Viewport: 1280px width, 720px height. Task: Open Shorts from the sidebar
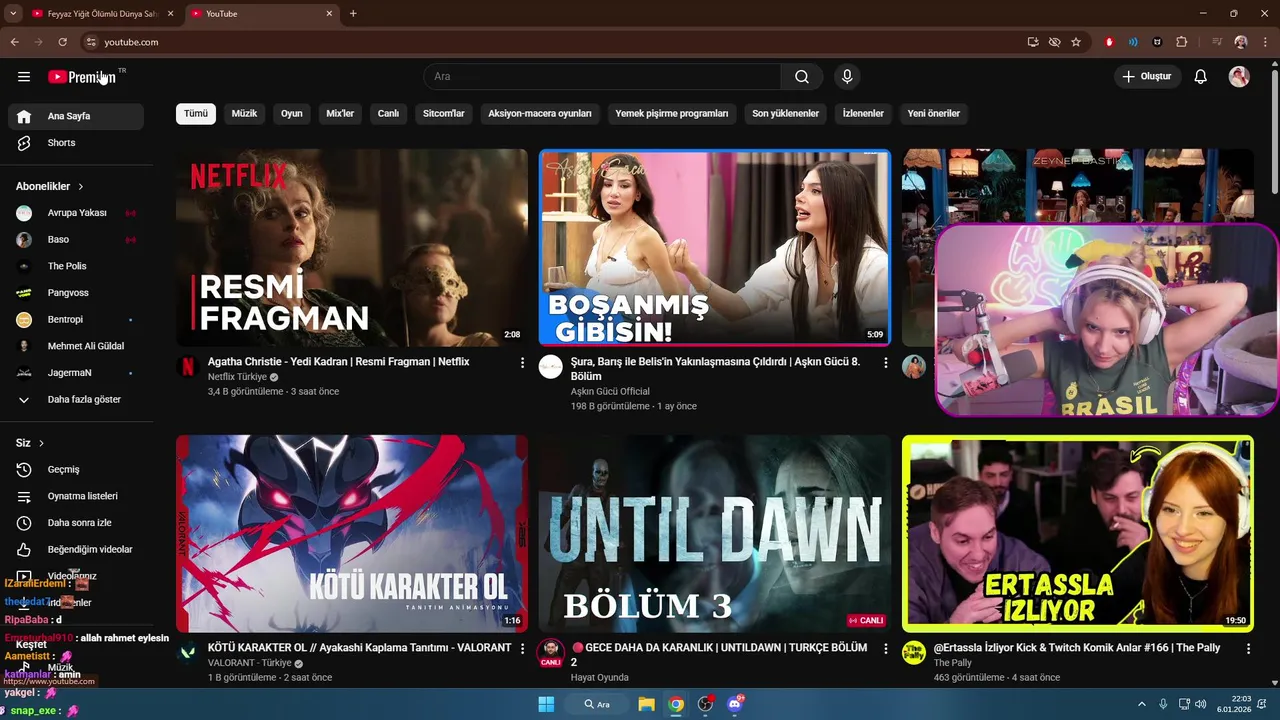point(76,143)
